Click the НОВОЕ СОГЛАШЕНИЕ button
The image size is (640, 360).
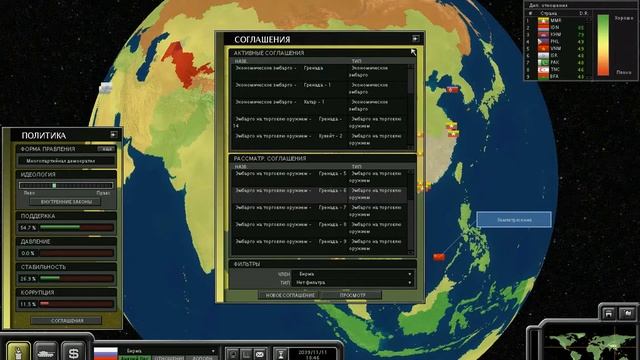[x=290, y=295]
